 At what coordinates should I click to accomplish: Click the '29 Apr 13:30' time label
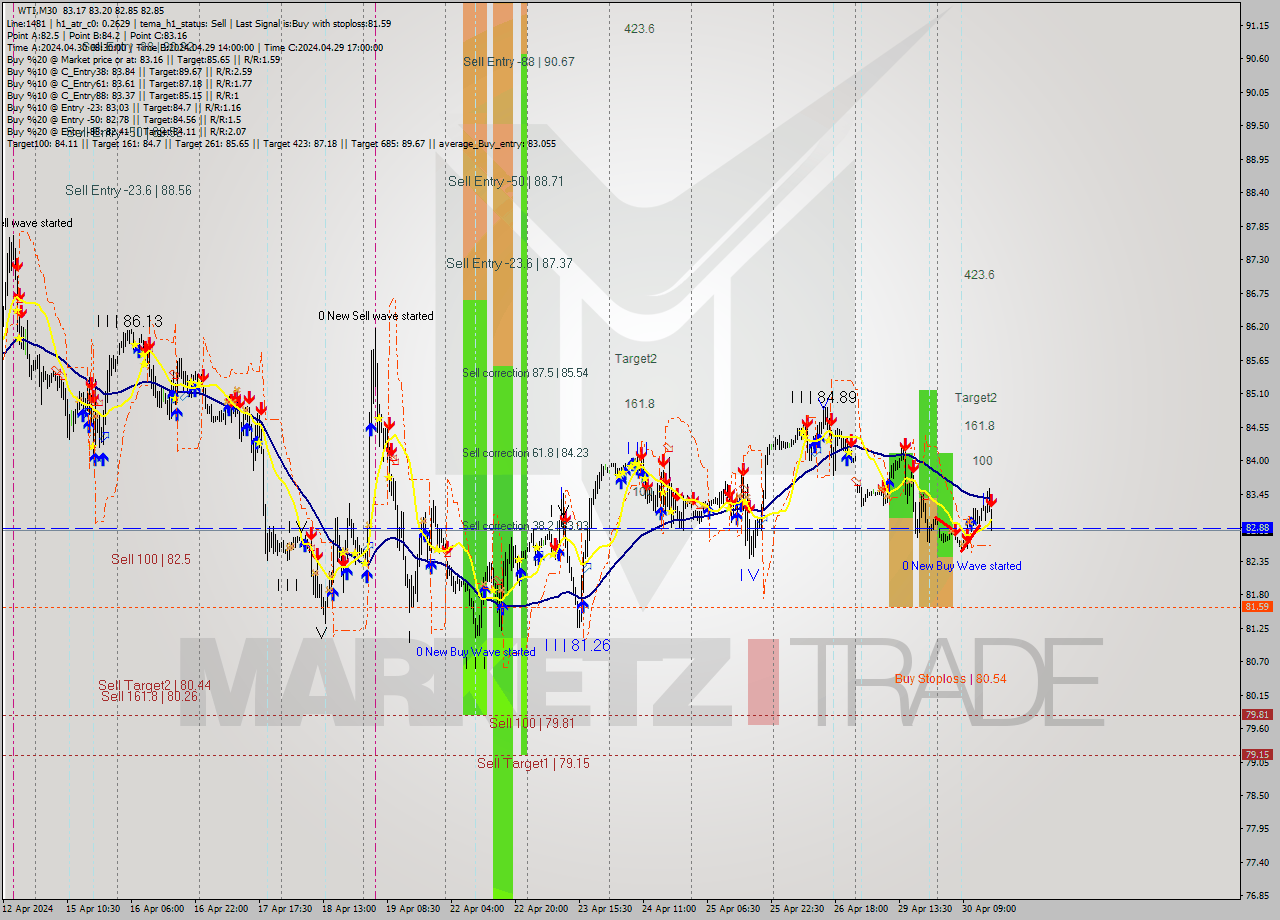point(924,909)
